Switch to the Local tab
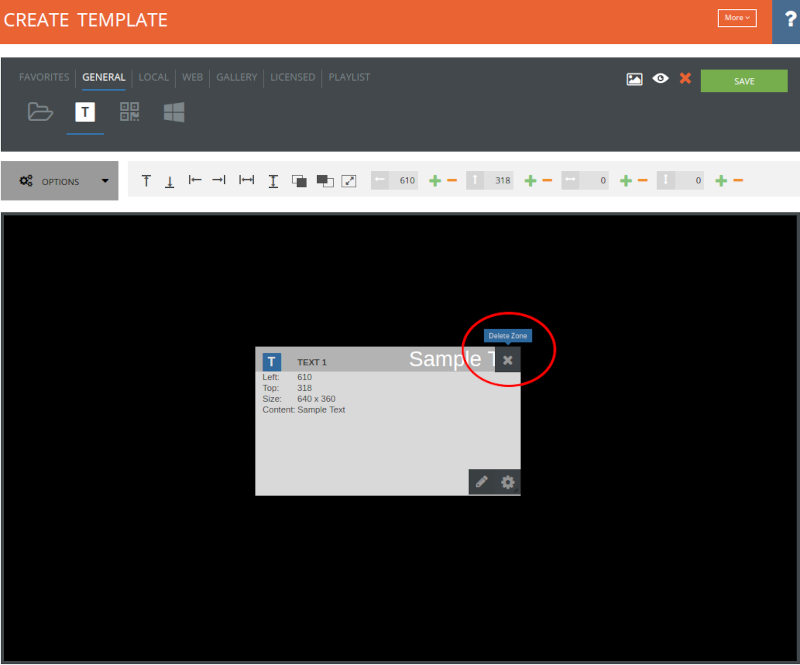Screen dimensions: 800x665 [x=154, y=77]
